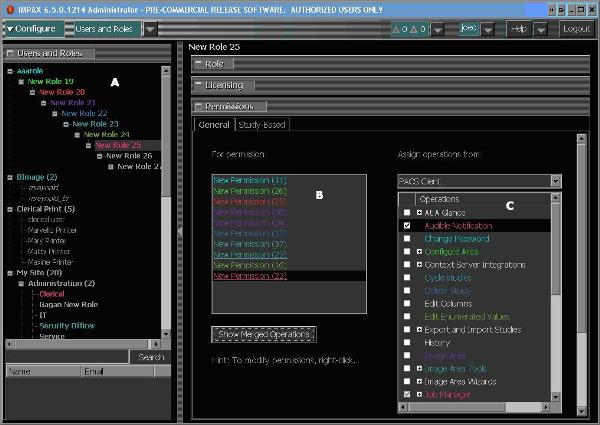Click the Show Merged Operations button
Image resolution: width=600 pixels, height=425 pixels.
coord(264,333)
